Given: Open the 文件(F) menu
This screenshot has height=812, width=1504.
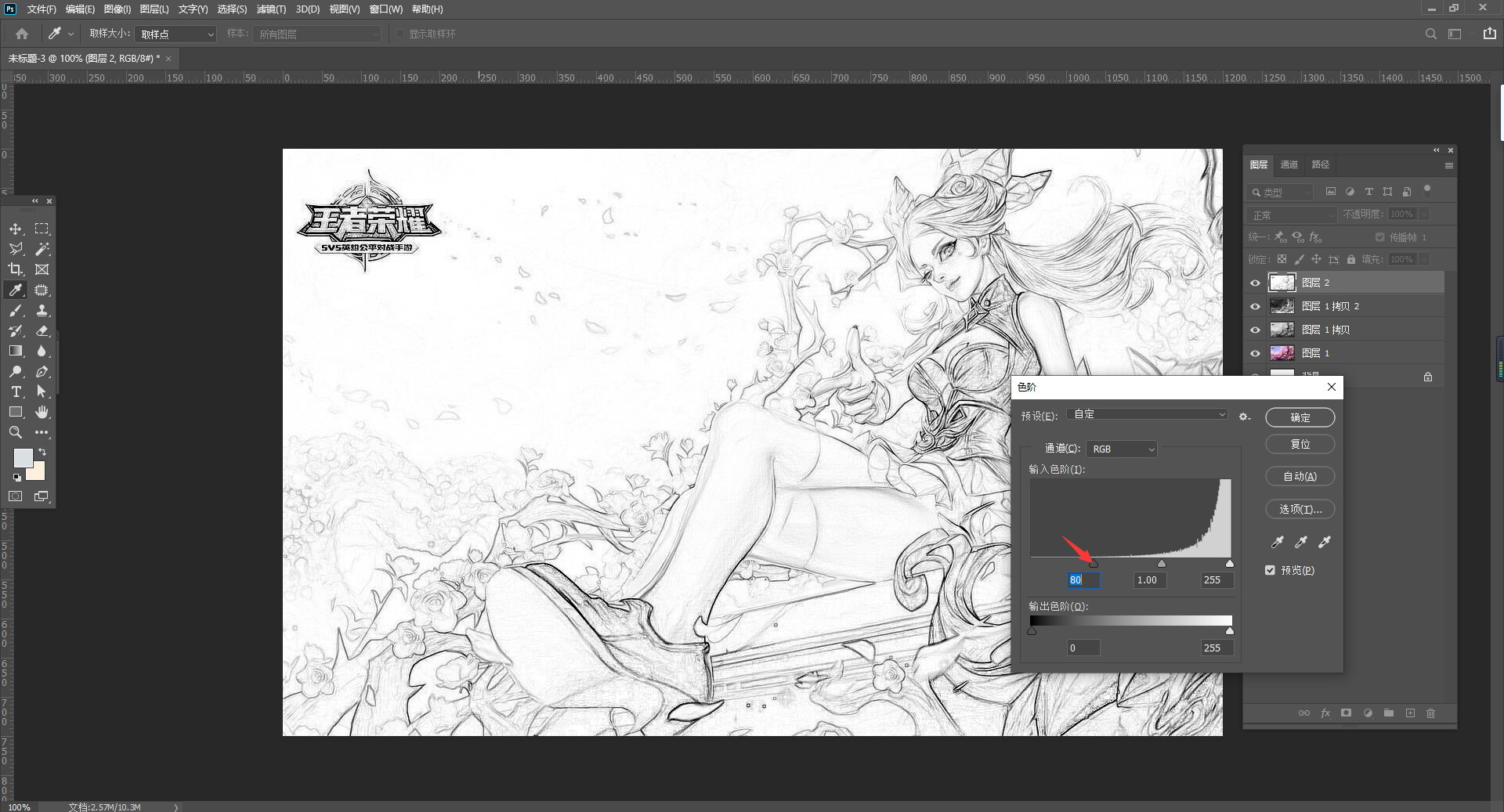Looking at the screenshot, I should [x=42, y=9].
